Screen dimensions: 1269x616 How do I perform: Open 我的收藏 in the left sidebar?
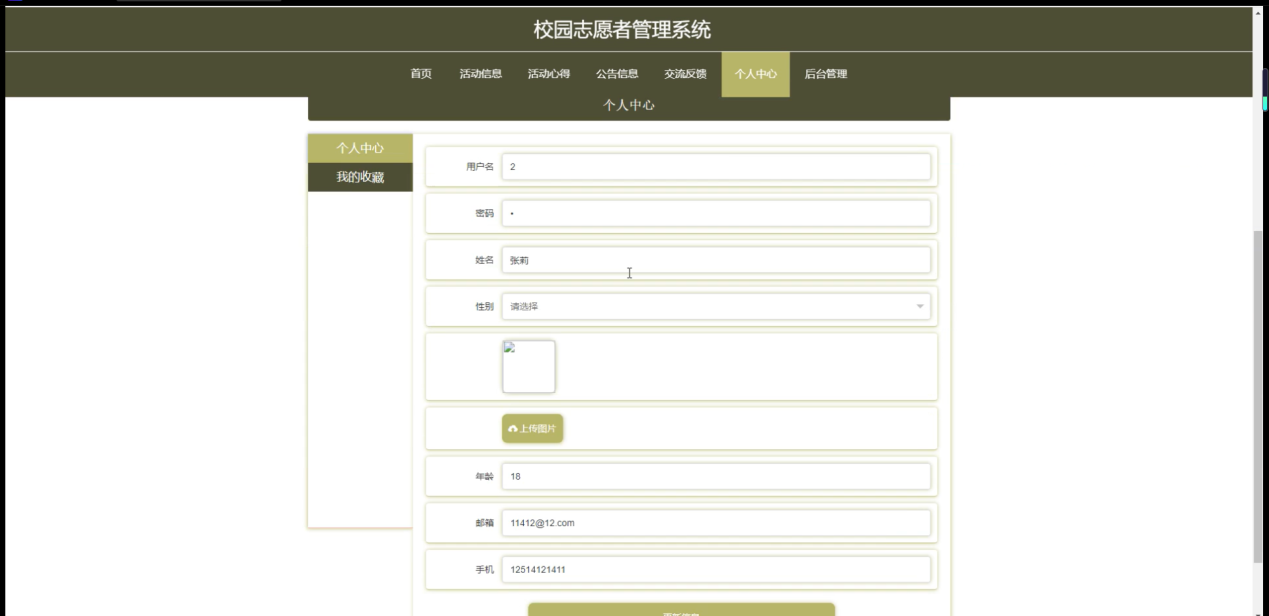(x=360, y=177)
